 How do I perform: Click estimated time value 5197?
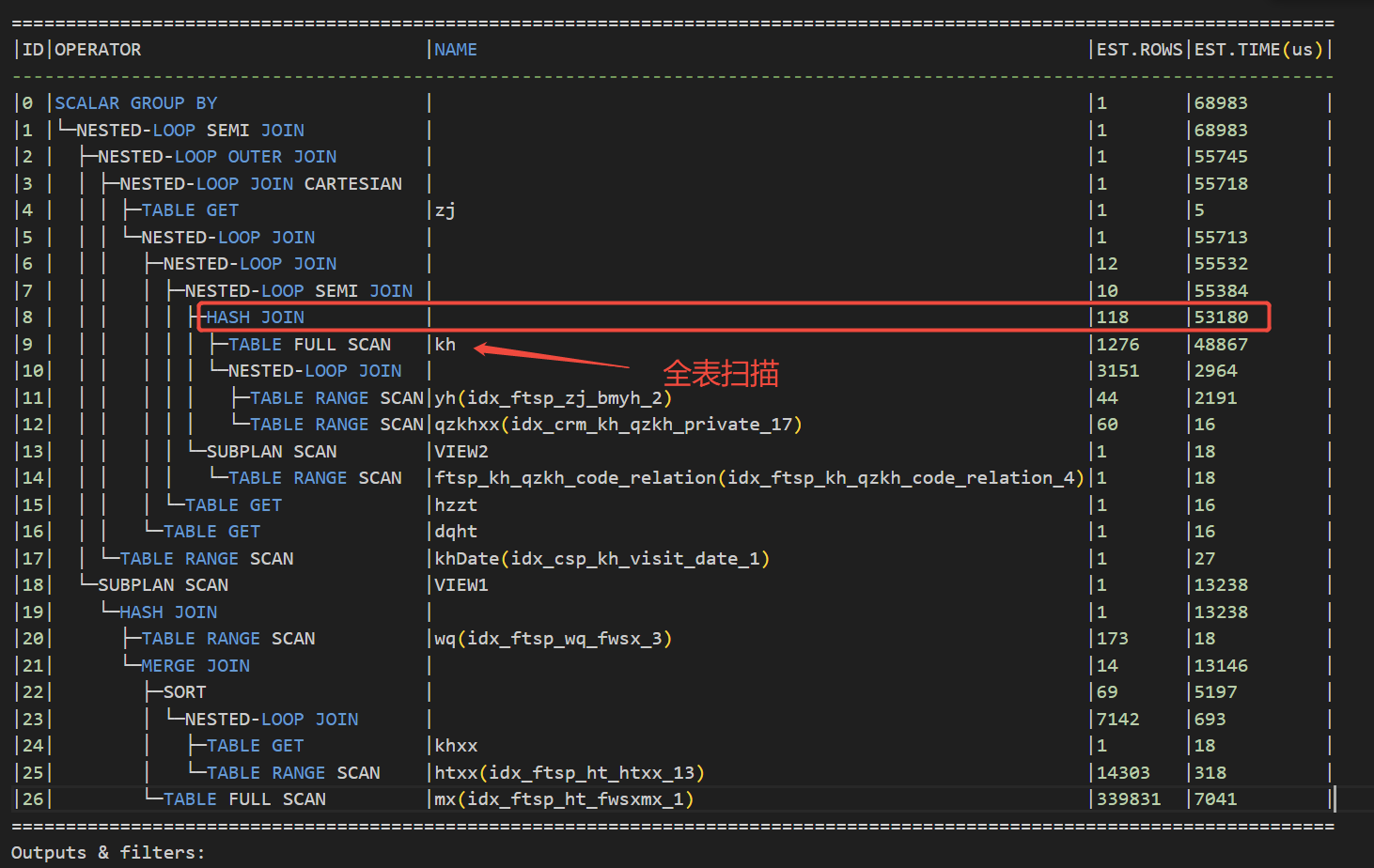[1216, 692]
